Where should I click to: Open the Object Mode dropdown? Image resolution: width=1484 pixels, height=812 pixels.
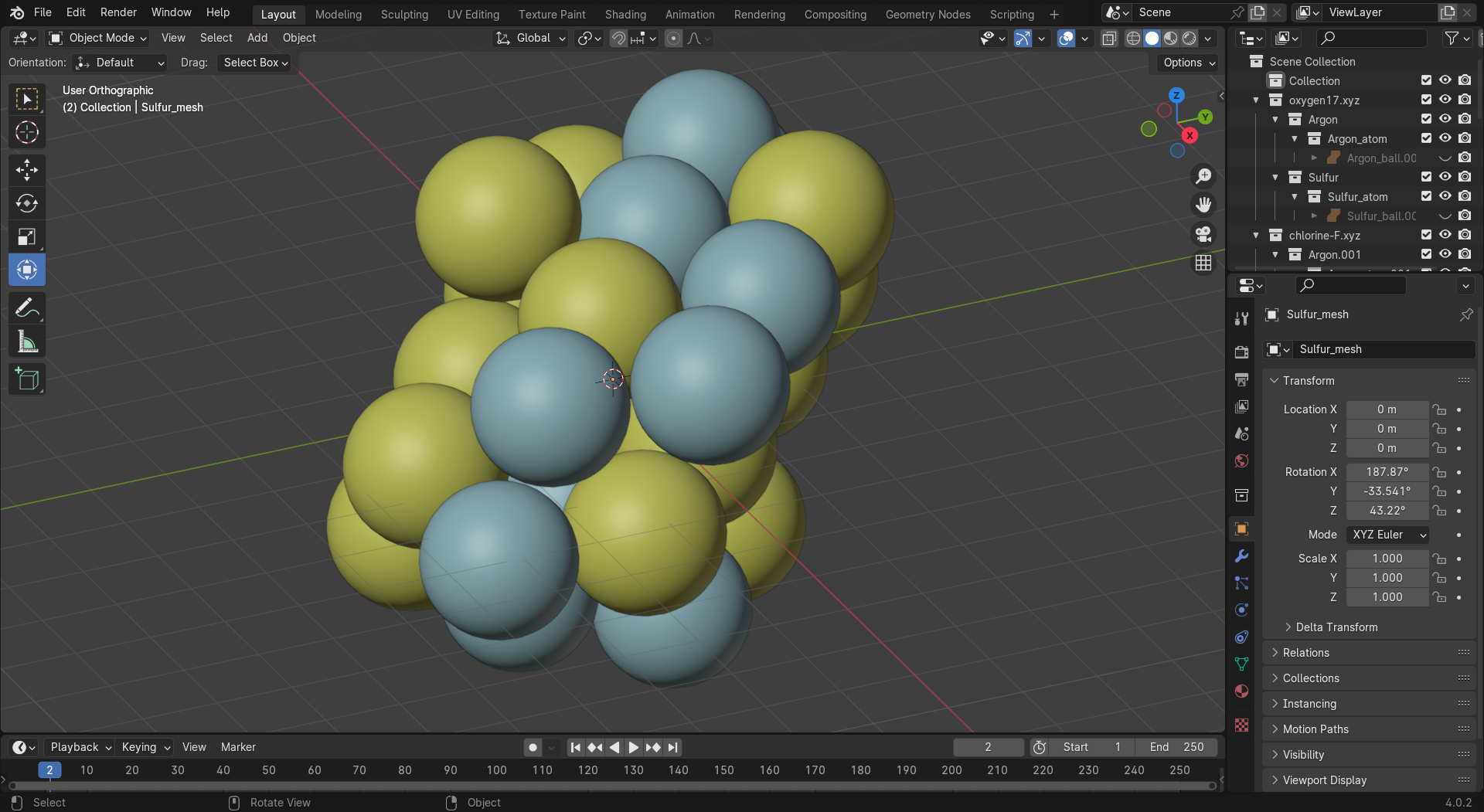(x=97, y=38)
